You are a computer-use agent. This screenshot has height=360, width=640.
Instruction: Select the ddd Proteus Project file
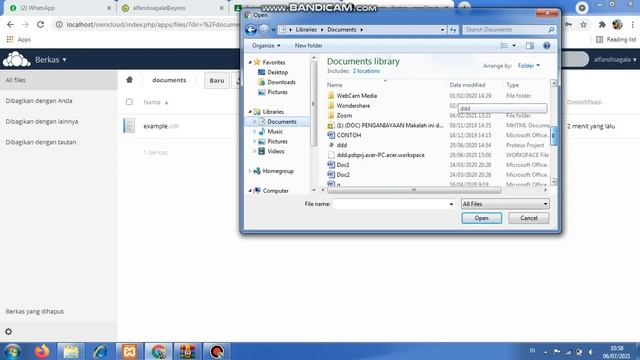tap(342, 145)
